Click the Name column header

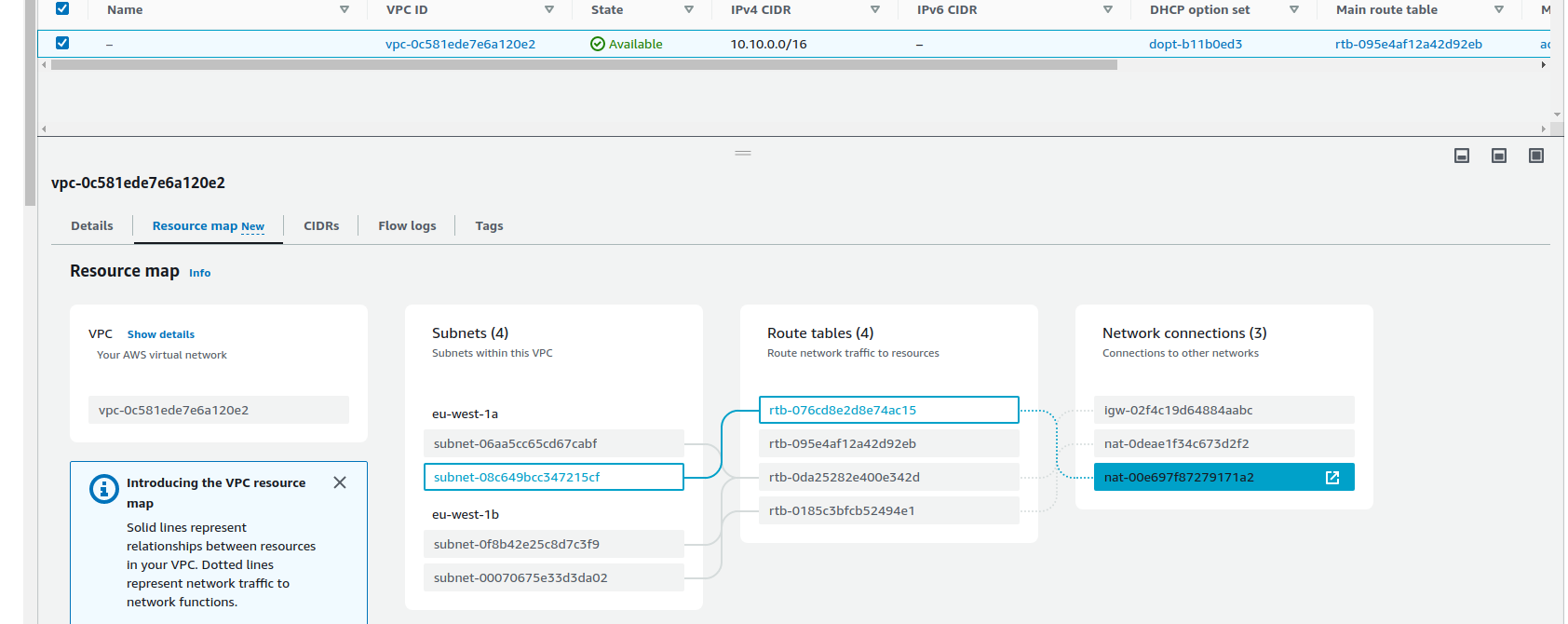tap(125, 9)
